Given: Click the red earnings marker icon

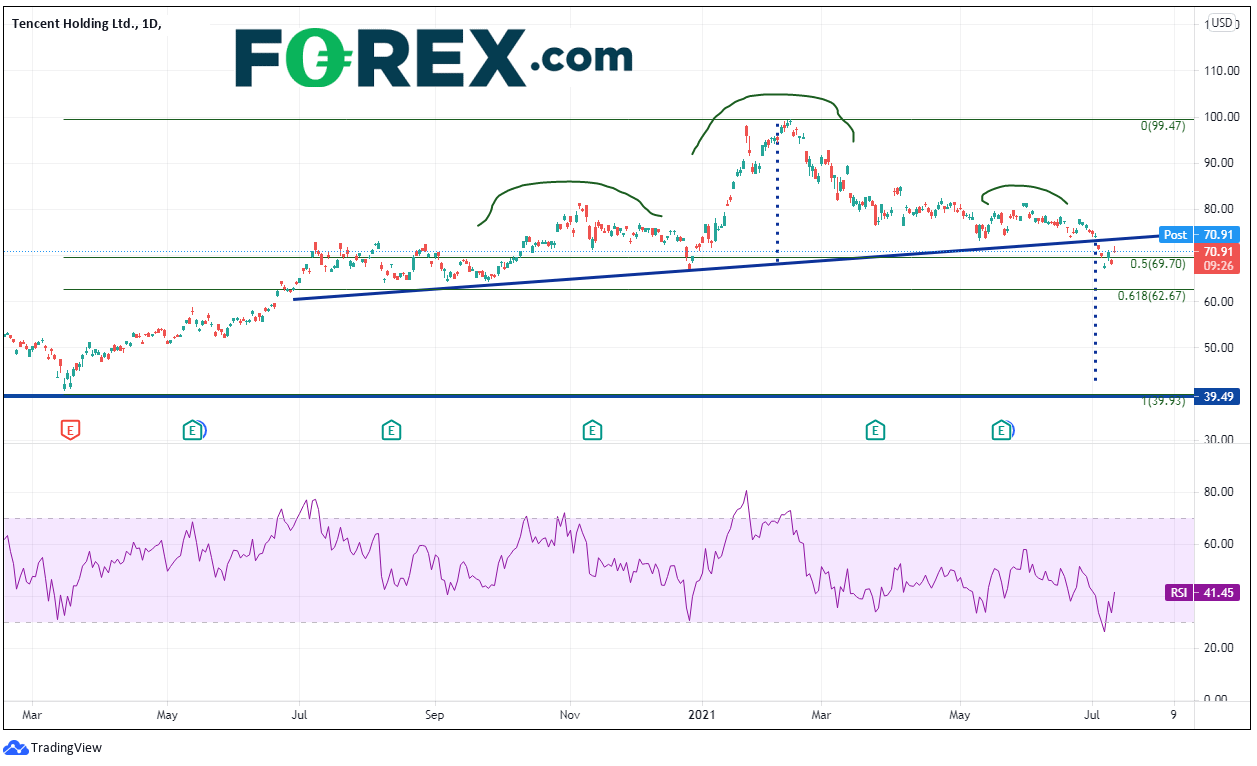Looking at the screenshot, I should point(70,430).
